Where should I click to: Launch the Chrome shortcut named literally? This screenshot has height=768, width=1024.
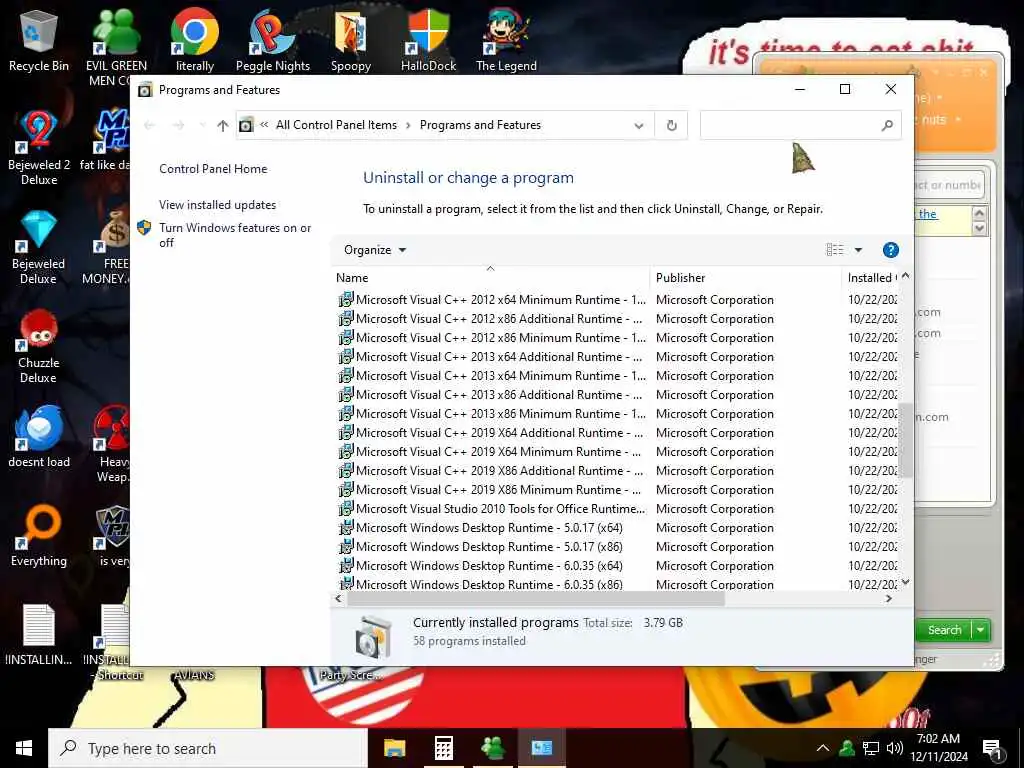coord(195,40)
